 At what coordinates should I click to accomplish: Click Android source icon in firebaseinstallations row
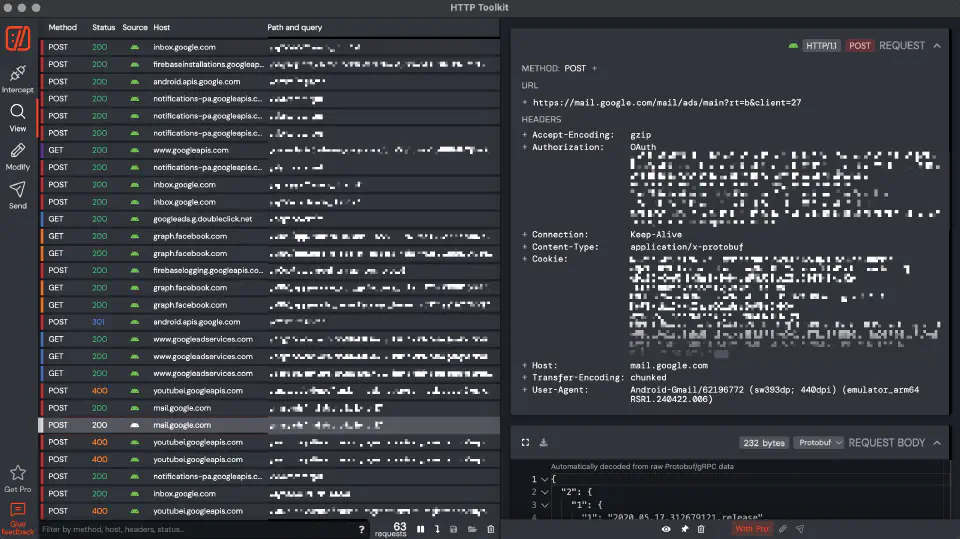pyautogui.click(x=135, y=64)
